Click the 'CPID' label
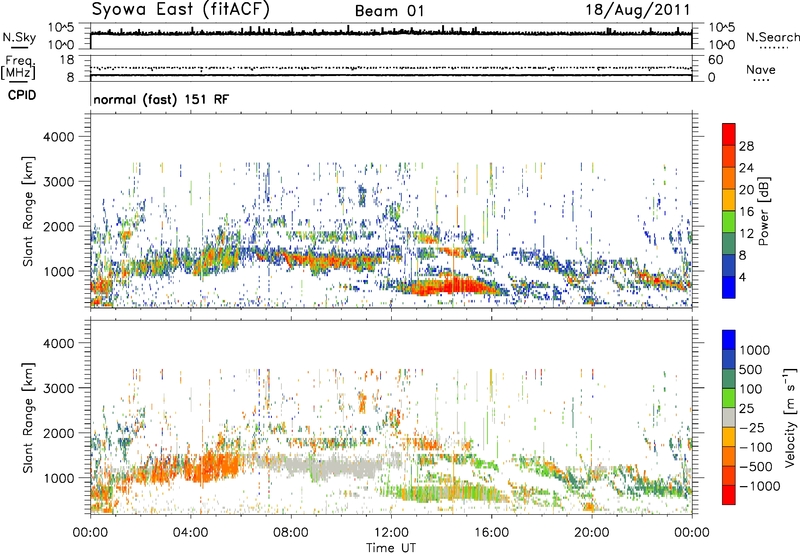The height and width of the screenshot is (554, 800). coord(21,95)
